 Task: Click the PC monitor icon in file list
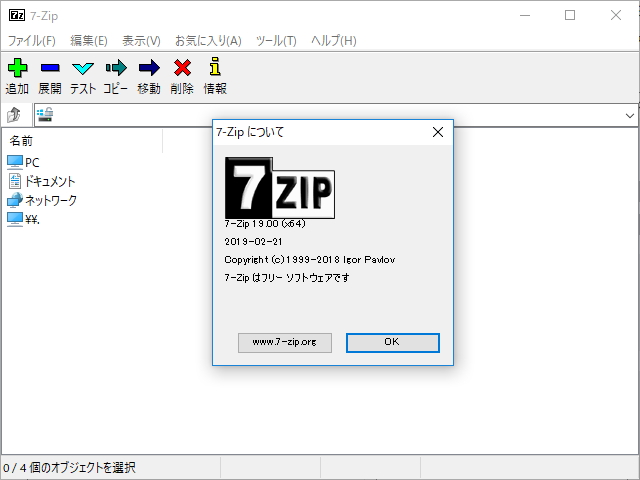(15, 162)
